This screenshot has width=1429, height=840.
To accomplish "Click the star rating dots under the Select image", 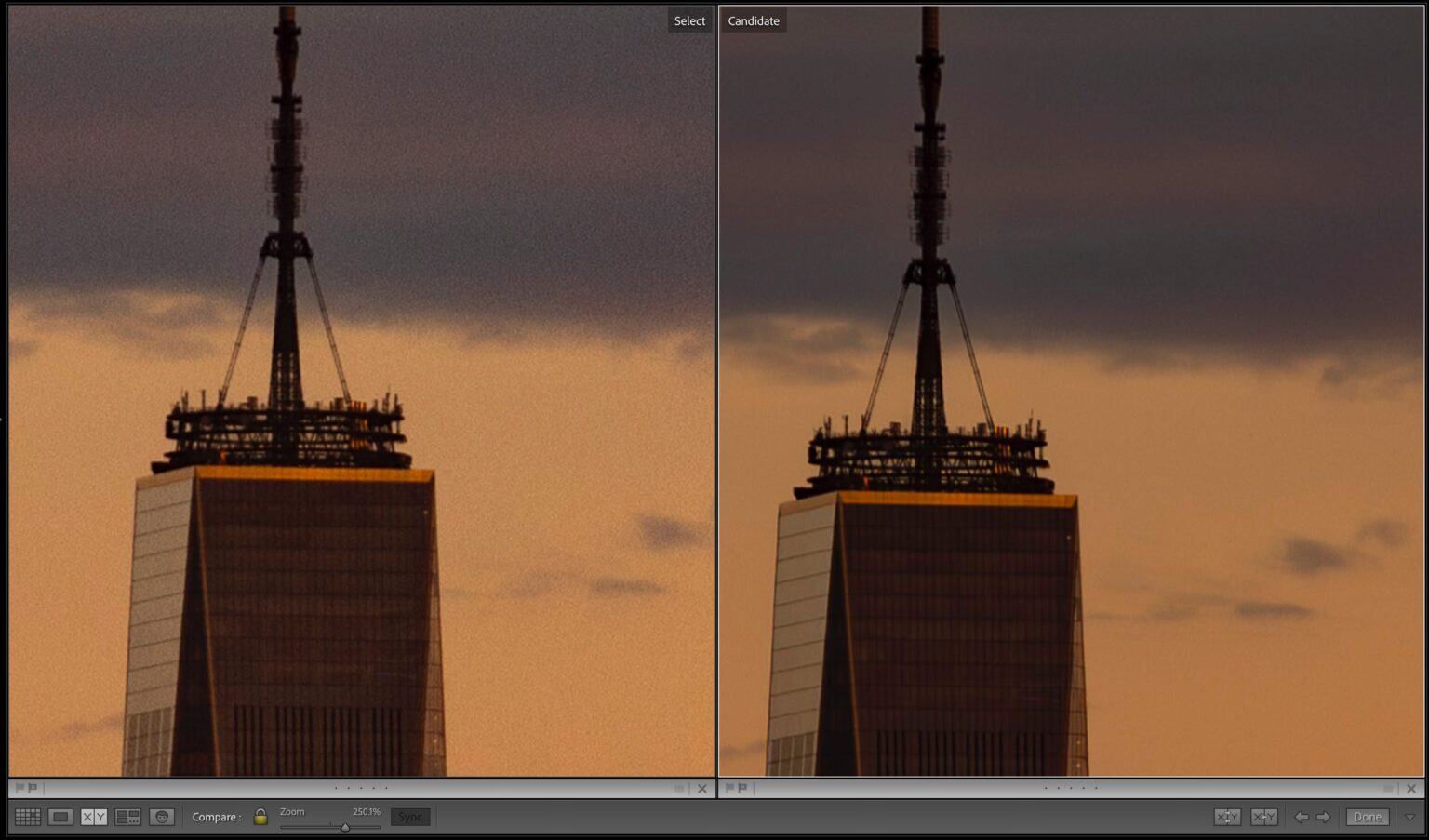I will coord(361,788).
